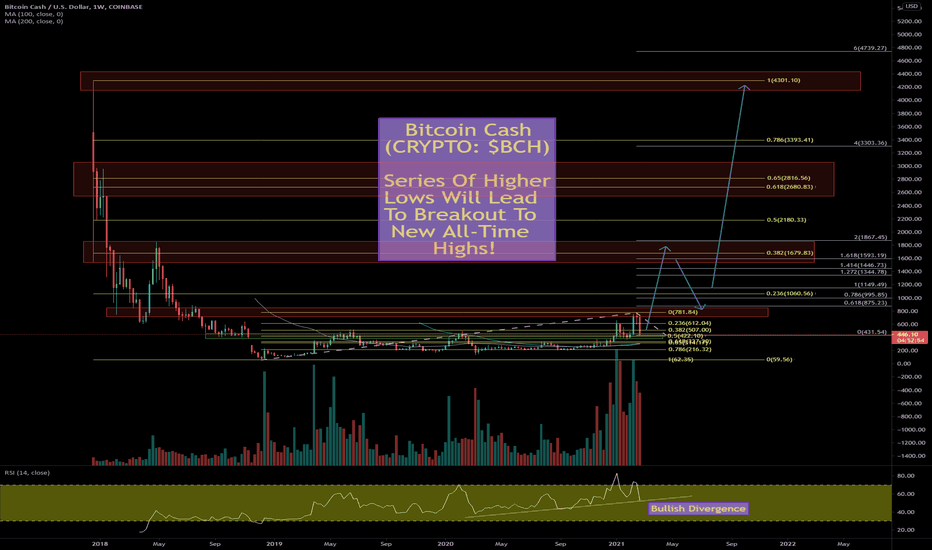932x550 pixels.
Task: Click the Fibonacci label 0.382(1679.83)
Action: (789, 253)
